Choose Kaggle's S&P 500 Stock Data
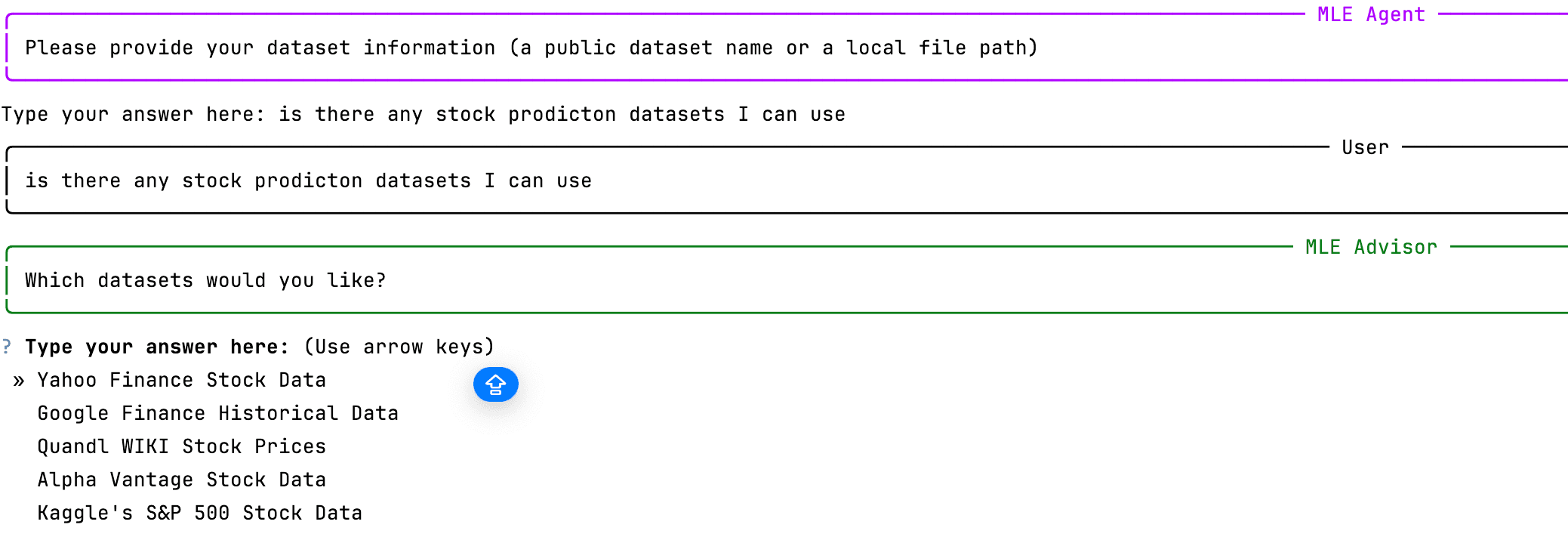Screen dimensions: 1568x540 point(199,513)
